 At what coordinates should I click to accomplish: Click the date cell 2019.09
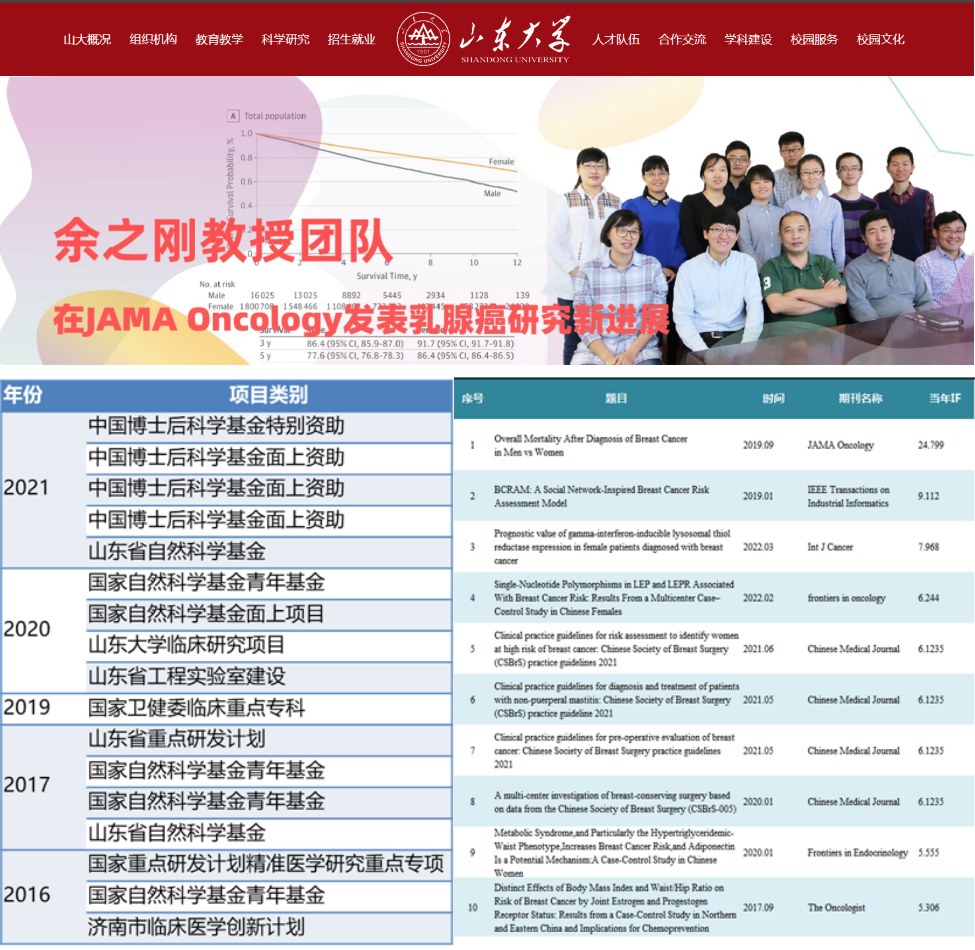pyautogui.click(x=758, y=445)
